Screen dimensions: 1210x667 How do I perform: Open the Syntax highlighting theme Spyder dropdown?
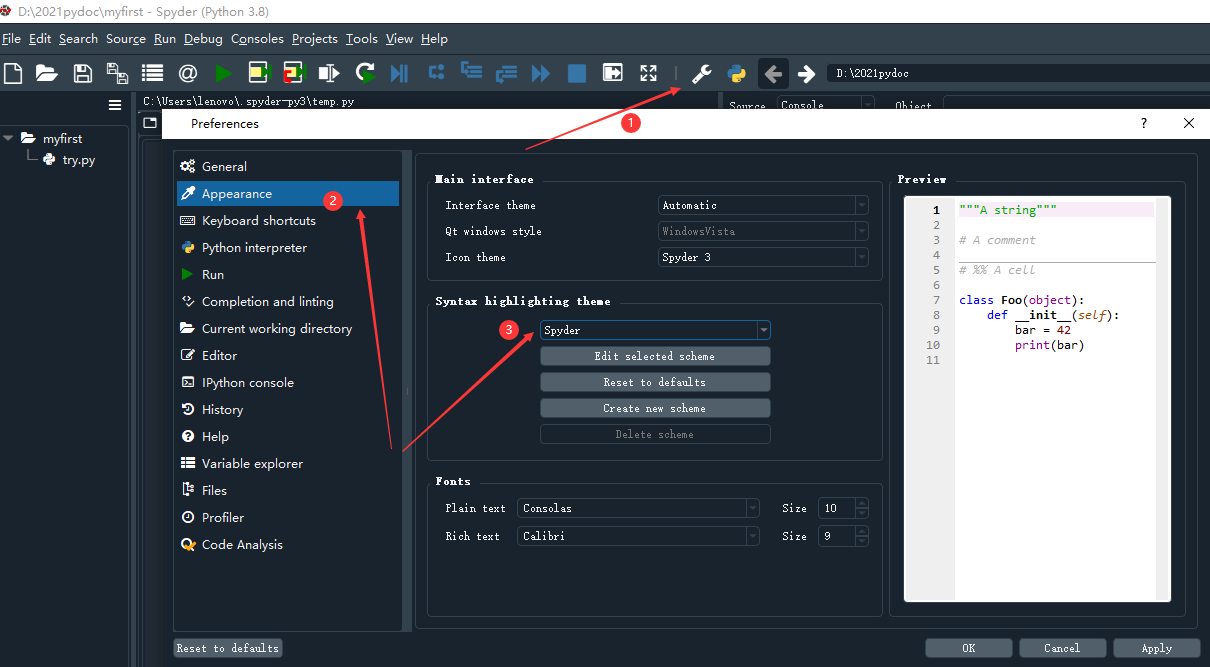[655, 330]
